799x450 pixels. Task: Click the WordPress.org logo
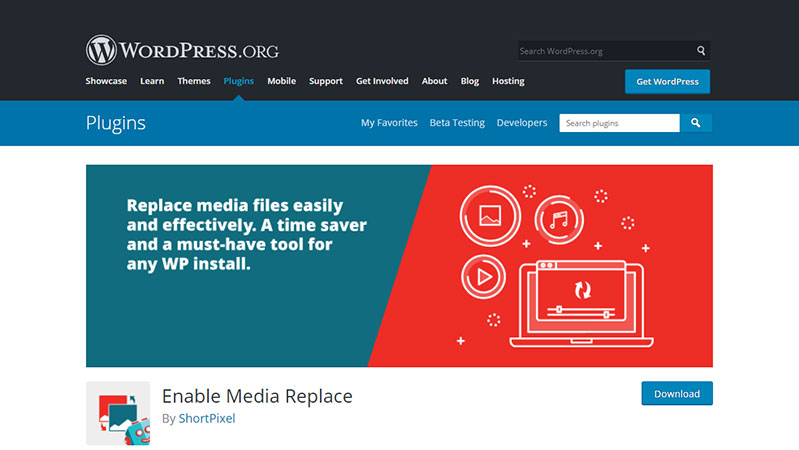coord(182,50)
